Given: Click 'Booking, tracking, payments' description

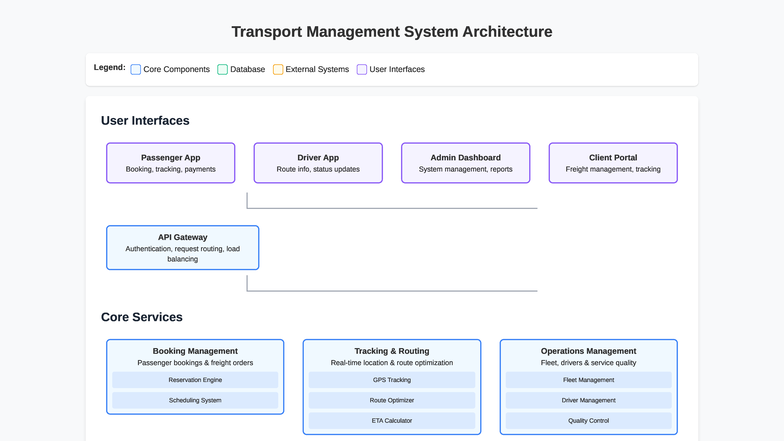Looking at the screenshot, I should click(x=170, y=170).
